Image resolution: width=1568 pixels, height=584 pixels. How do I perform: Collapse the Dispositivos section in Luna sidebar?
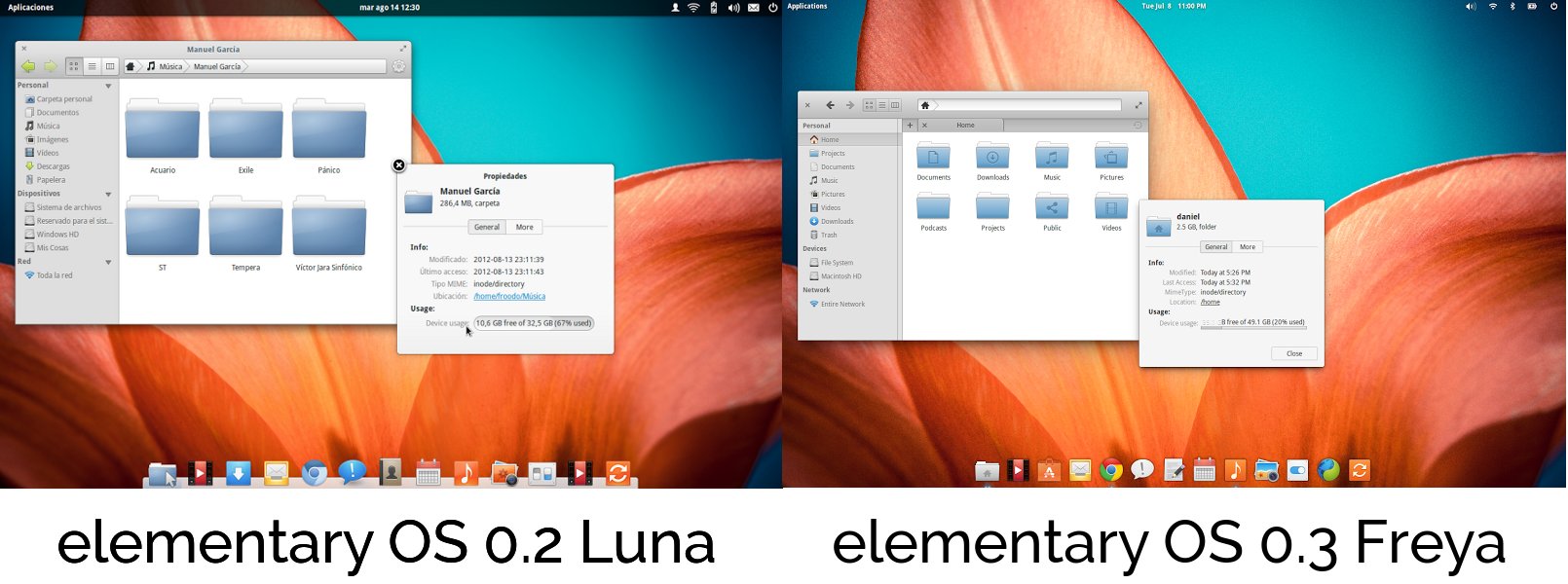[x=108, y=194]
